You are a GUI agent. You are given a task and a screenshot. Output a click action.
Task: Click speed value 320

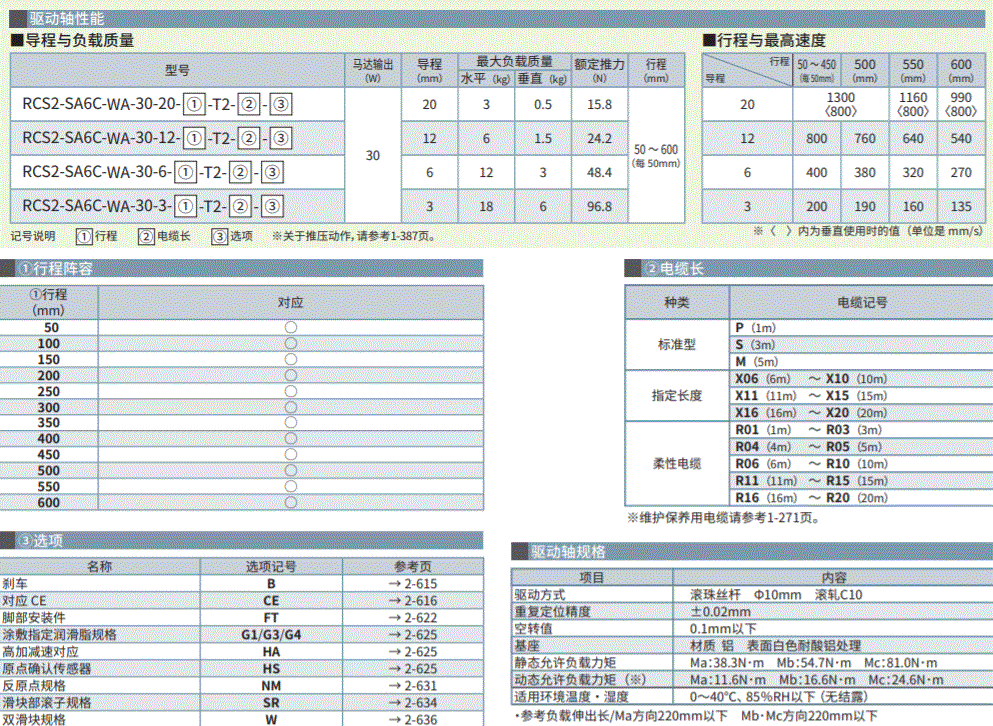[913, 172]
